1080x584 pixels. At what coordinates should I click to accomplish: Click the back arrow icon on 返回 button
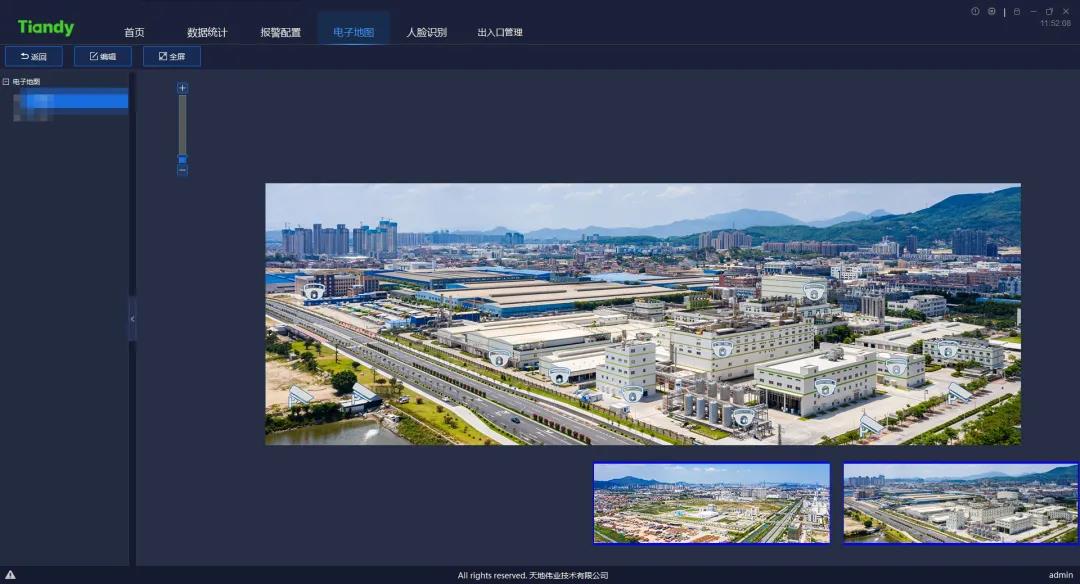coord(25,56)
